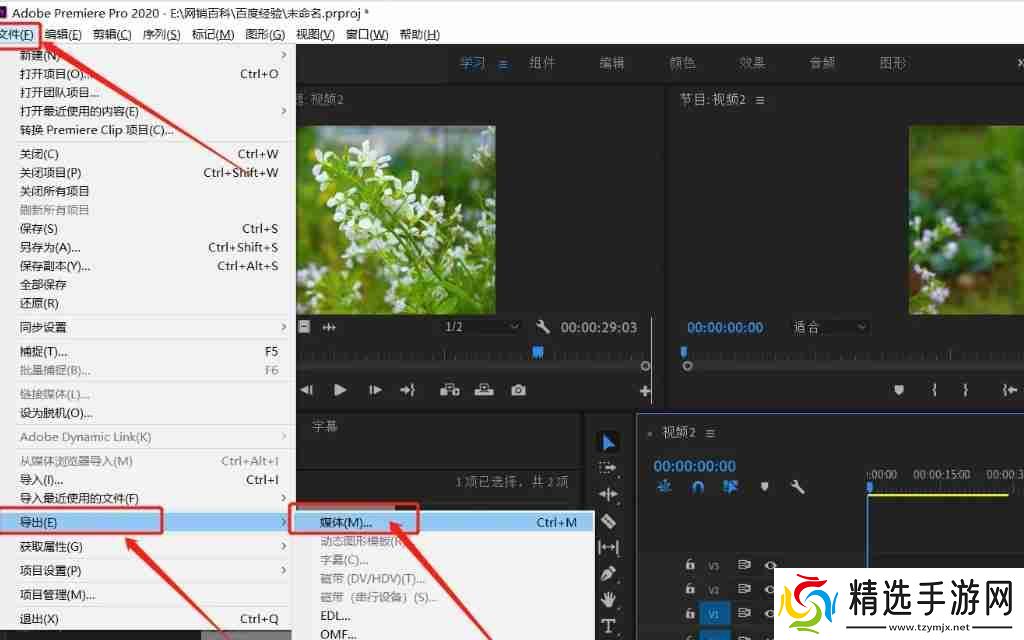
Task: Open the timeline settings wrench icon
Action: (x=797, y=486)
